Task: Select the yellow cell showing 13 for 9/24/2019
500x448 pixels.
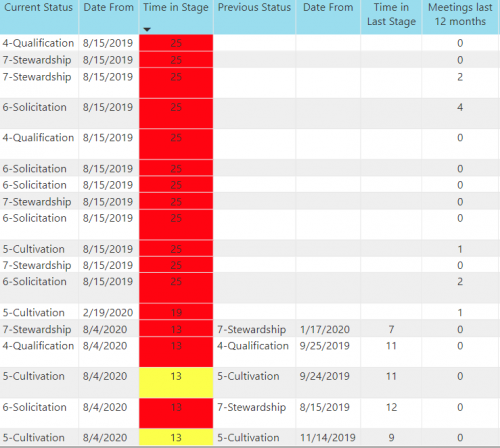Action: click(x=176, y=383)
